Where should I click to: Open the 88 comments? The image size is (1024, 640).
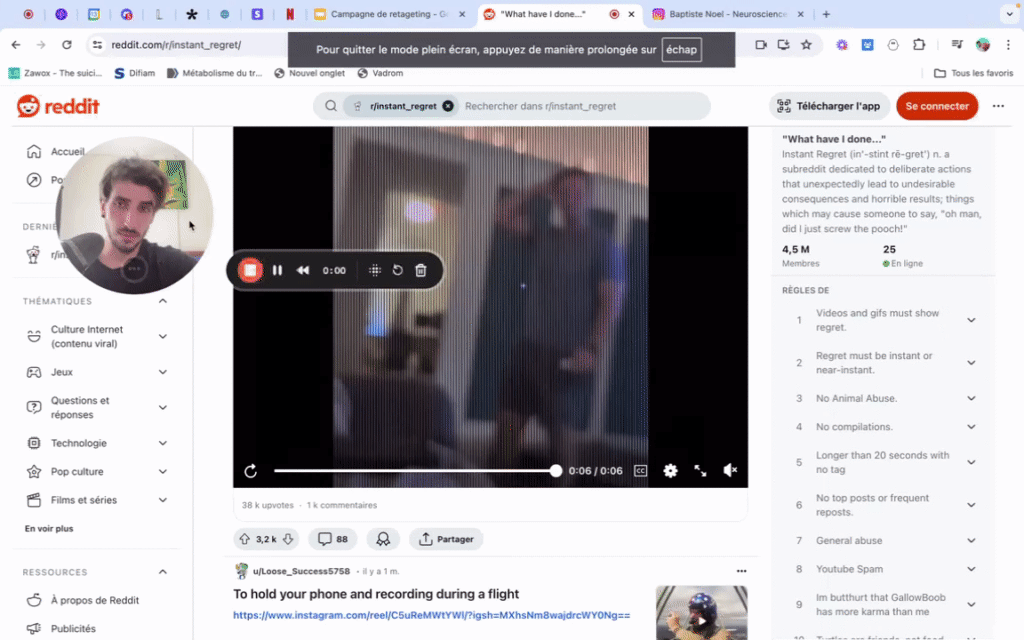tap(332, 539)
